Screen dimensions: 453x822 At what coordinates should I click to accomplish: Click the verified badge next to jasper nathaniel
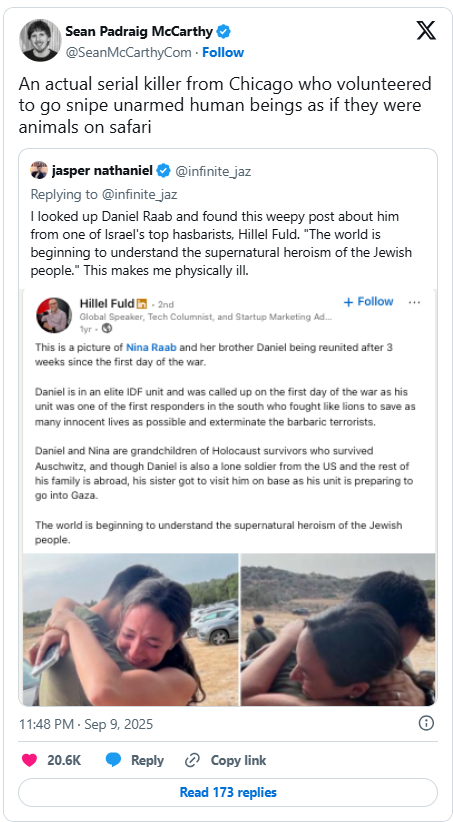click(164, 170)
